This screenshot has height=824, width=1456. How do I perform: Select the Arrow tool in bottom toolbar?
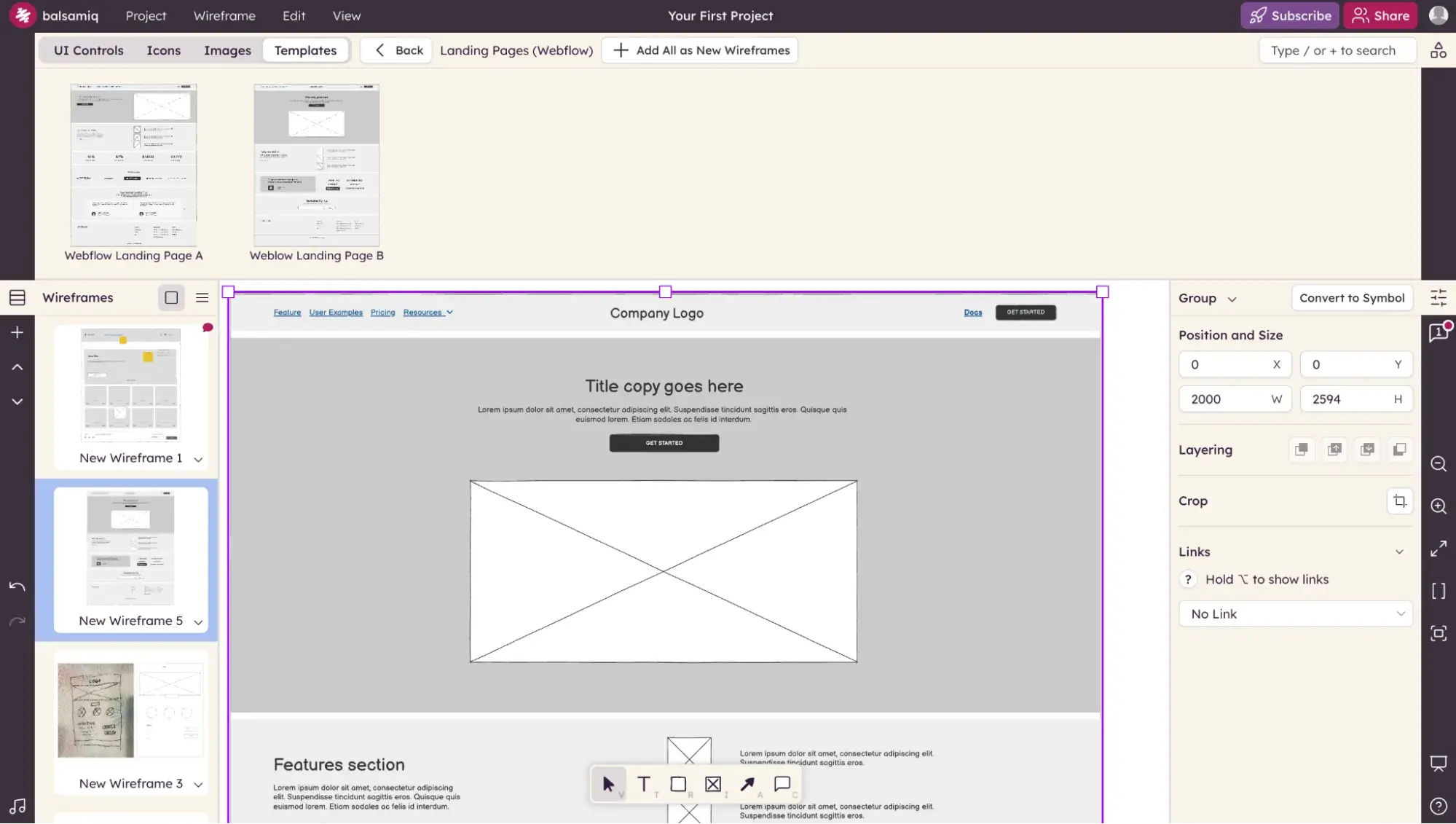pos(747,784)
